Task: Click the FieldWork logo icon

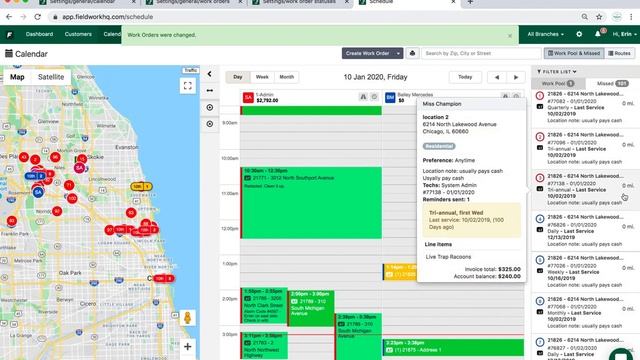Action: tap(9, 35)
